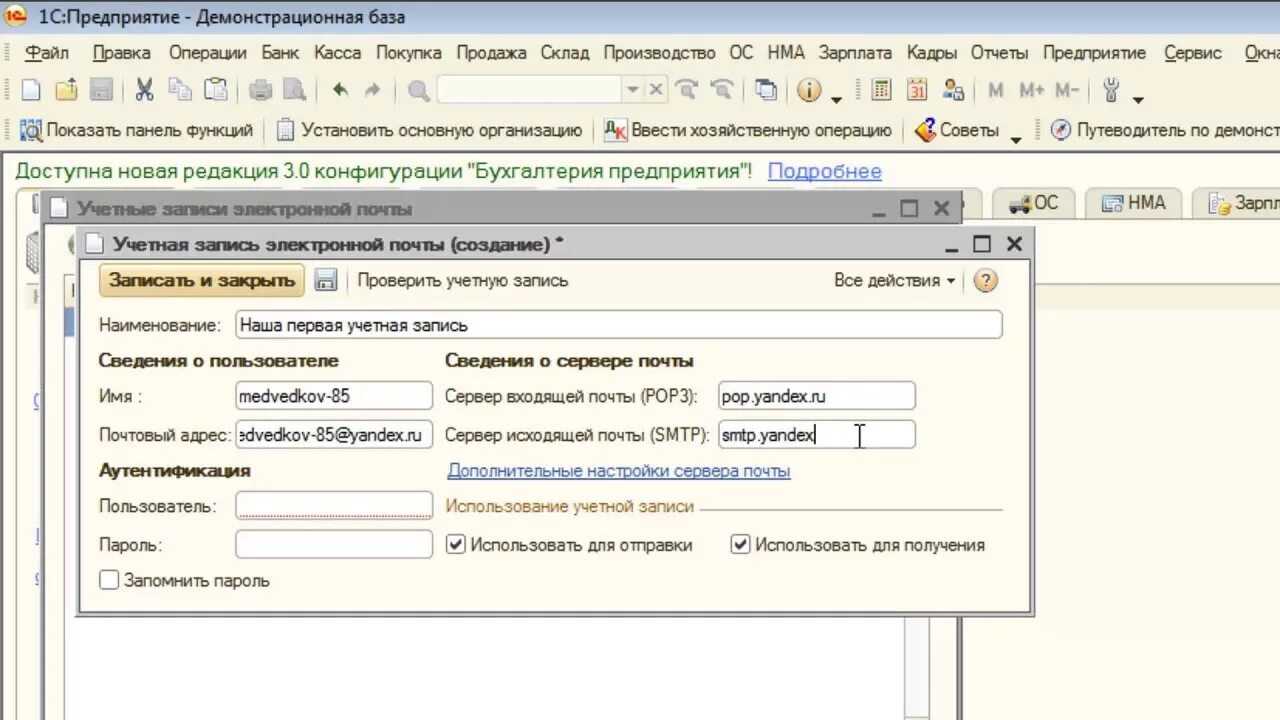The image size is (1280, 720).
Task: Click the M+ memory add button
Action: pos(1032,91)
